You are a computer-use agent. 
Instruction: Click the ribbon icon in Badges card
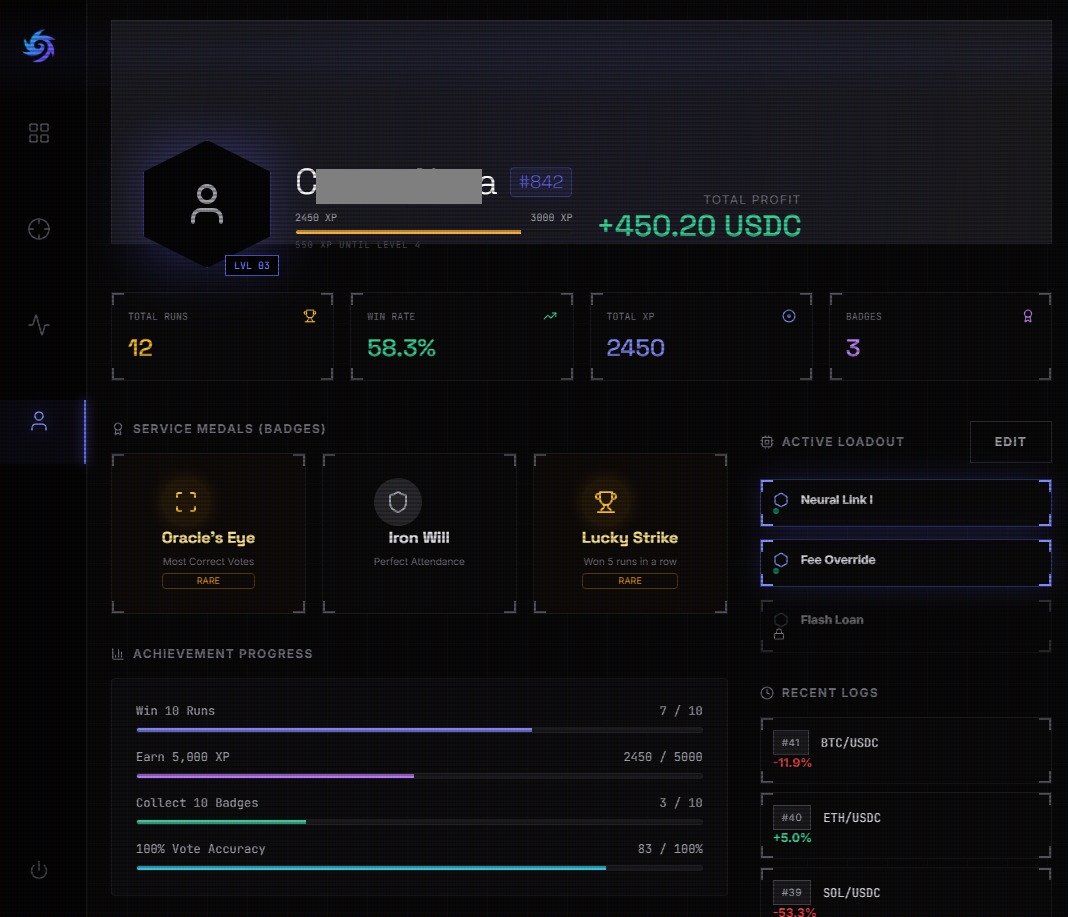click(x=1028, y=316)
